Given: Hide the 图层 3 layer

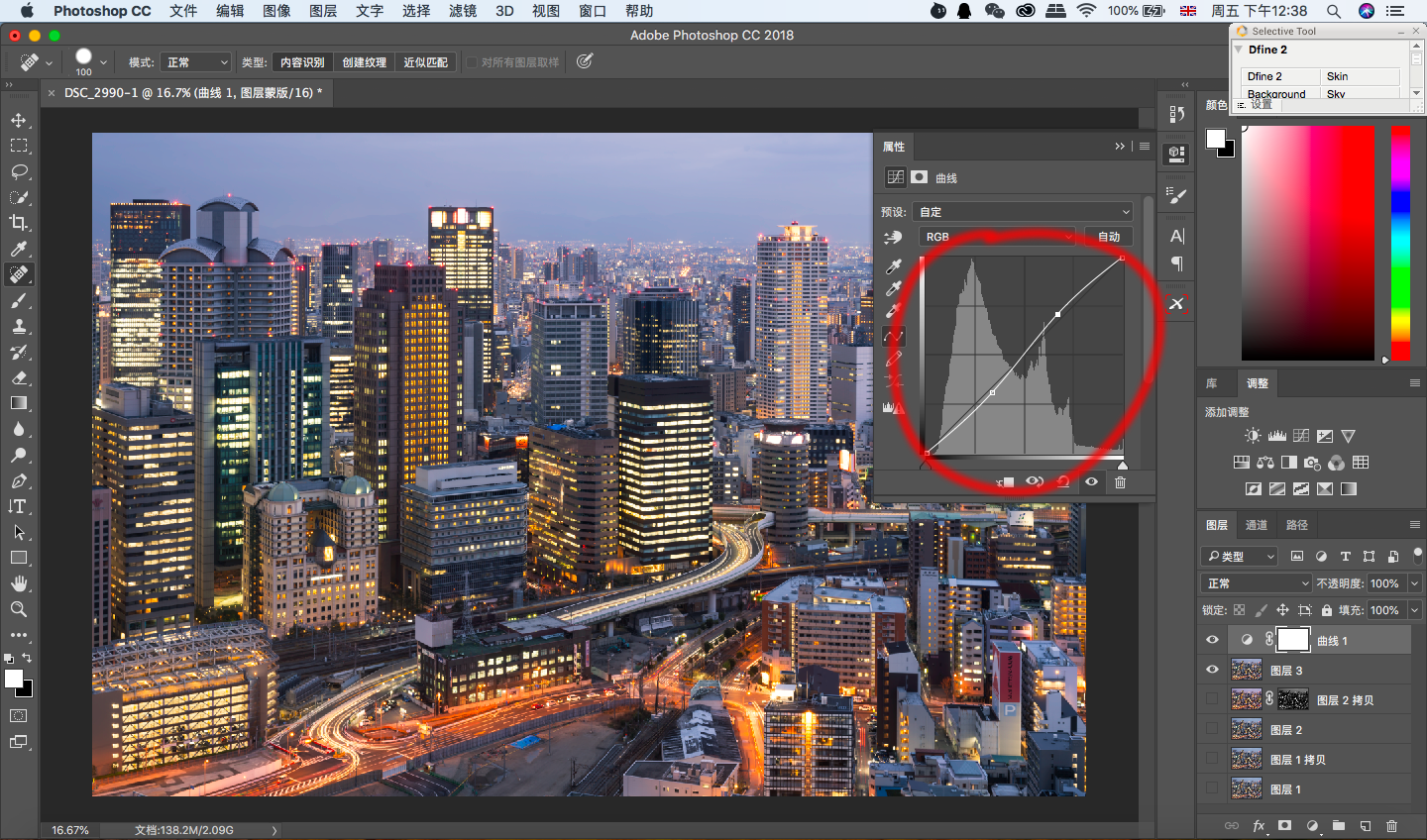Looking at the screenshot, I should (1212, 671).
